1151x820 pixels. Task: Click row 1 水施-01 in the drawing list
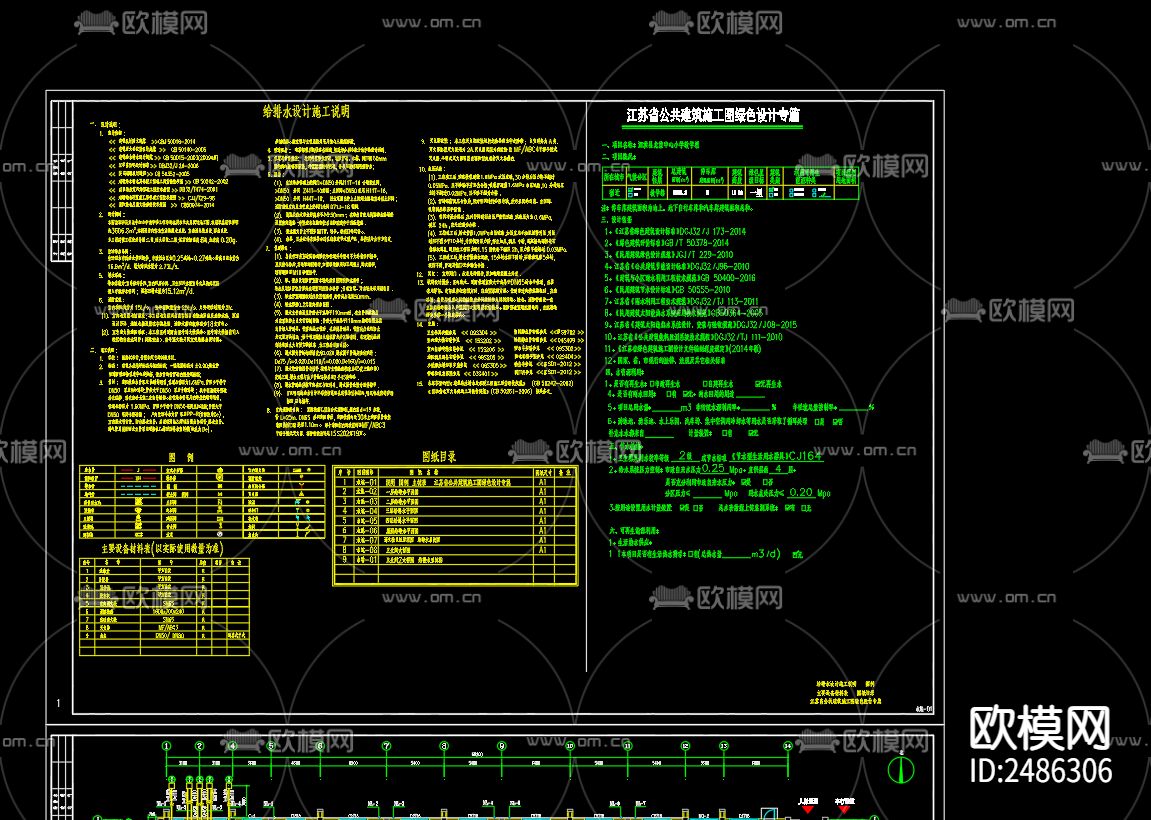(455, 483)
